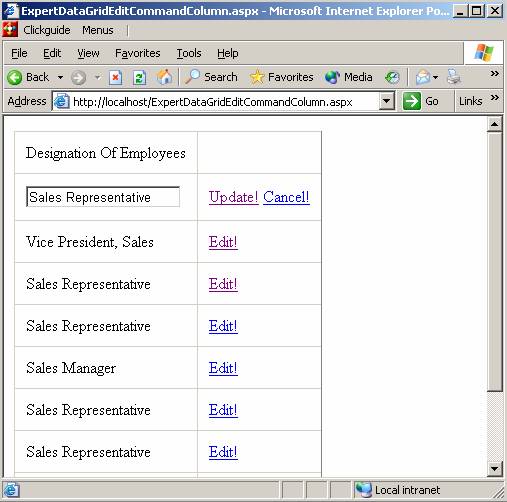Click the Local intranet zone icon

click(x=363, y=490)
